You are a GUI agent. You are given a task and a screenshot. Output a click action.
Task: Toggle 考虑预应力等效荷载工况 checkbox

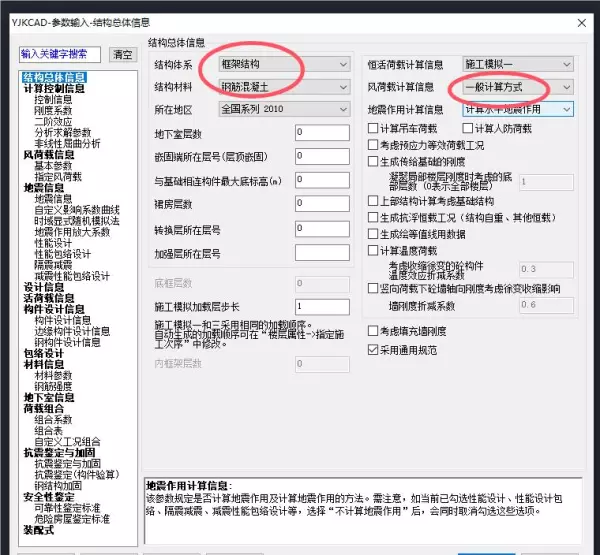click(x=373, y=145)
